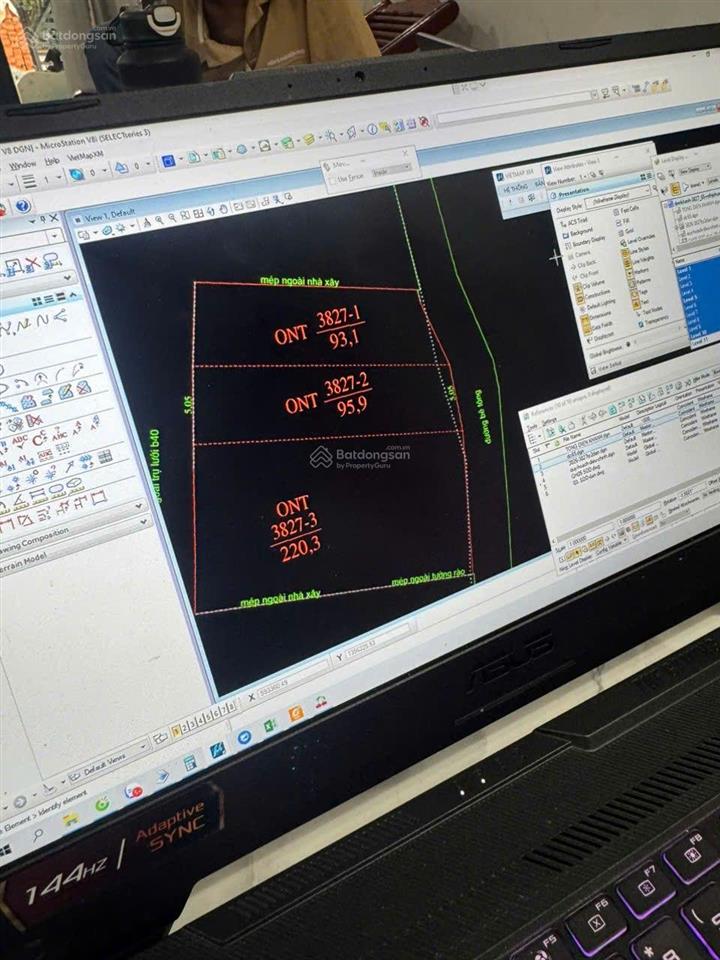Open the VietMapXM menu

point(84,157)
